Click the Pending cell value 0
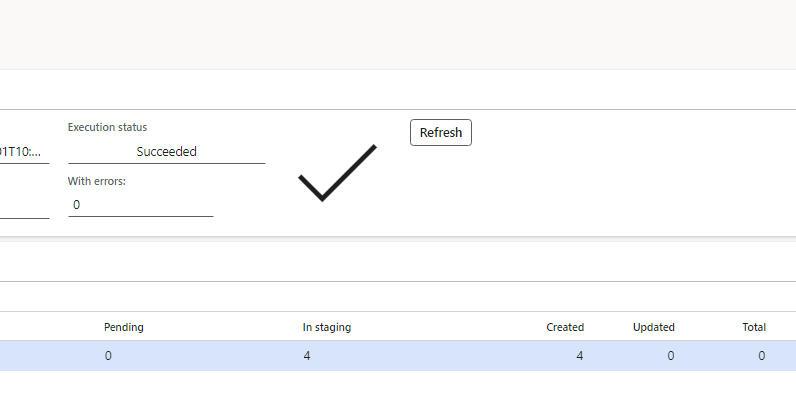The image size is (796, 409). (x=108, y=355)
